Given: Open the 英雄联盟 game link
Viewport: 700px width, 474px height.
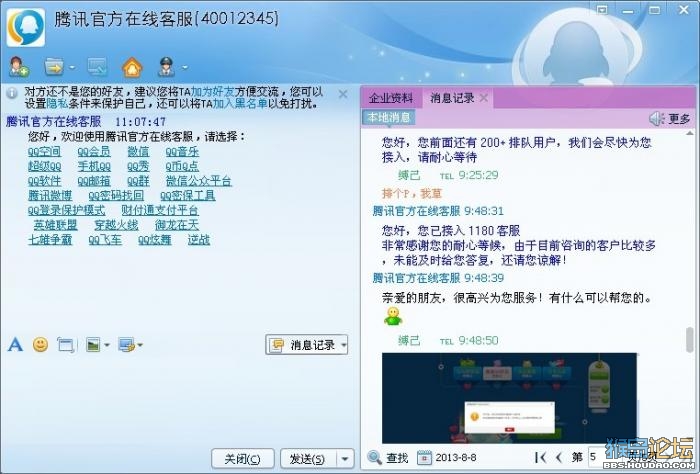Looking at the screenshot, I should coord(55,225).
